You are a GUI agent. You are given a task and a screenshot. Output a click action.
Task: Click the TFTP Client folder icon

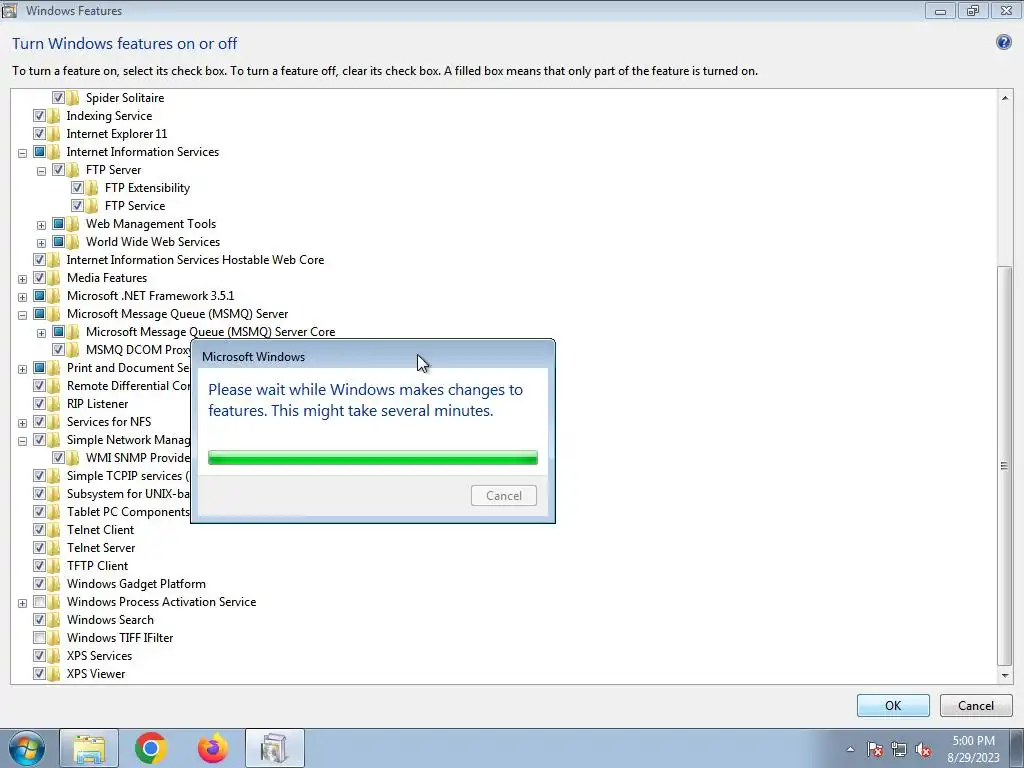54,566
